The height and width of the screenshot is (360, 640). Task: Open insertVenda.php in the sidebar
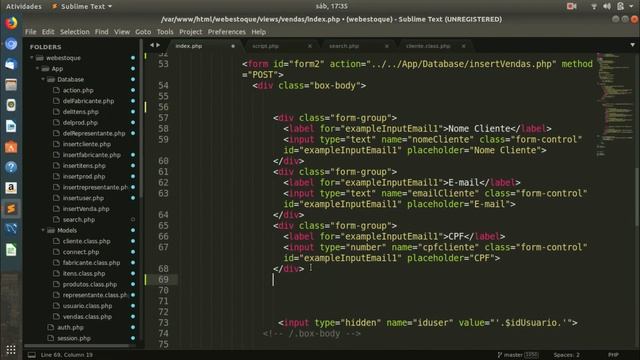[86, 209]
